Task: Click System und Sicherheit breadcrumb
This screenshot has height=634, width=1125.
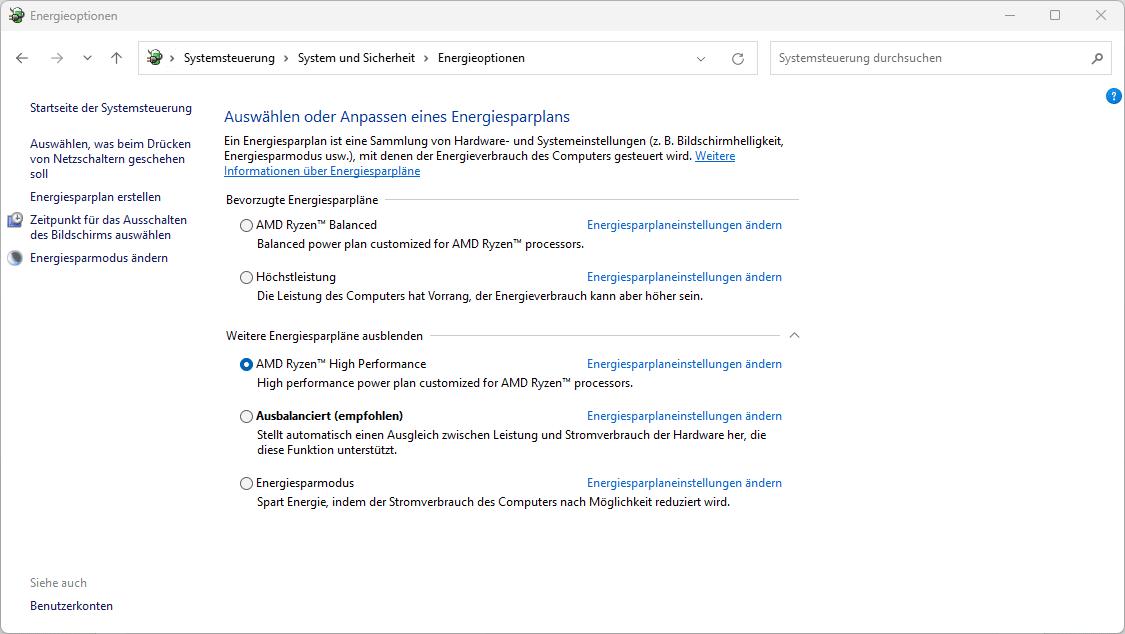Action: click(356, 58)
